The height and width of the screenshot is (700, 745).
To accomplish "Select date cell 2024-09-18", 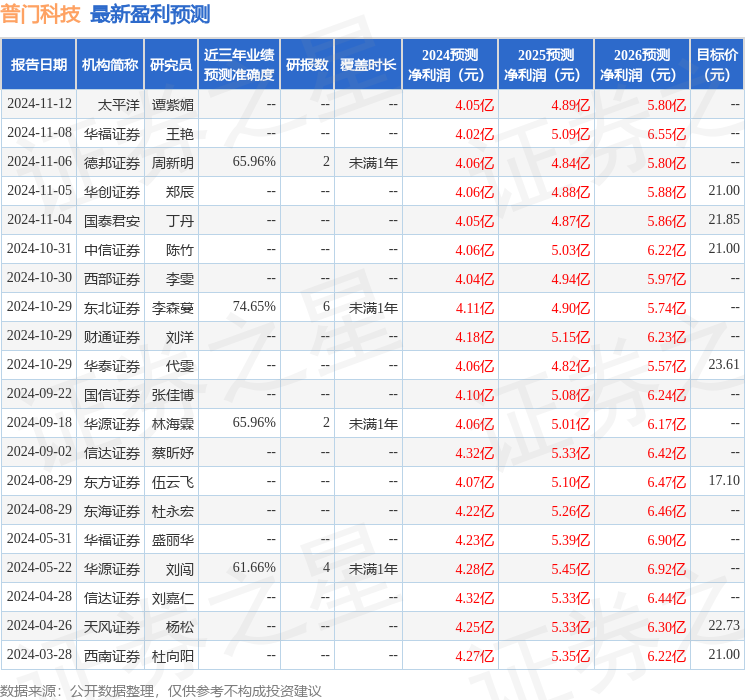I will [39, 422].
